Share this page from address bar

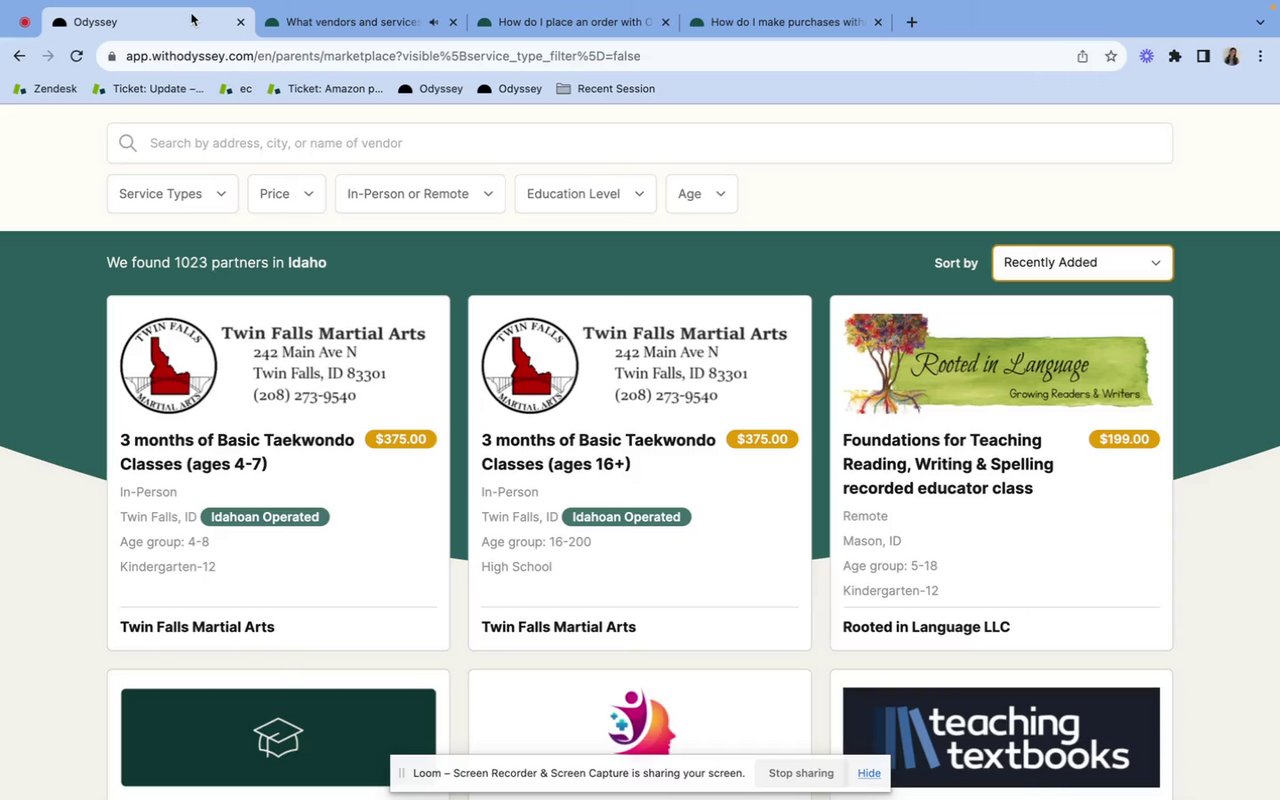1082,57
